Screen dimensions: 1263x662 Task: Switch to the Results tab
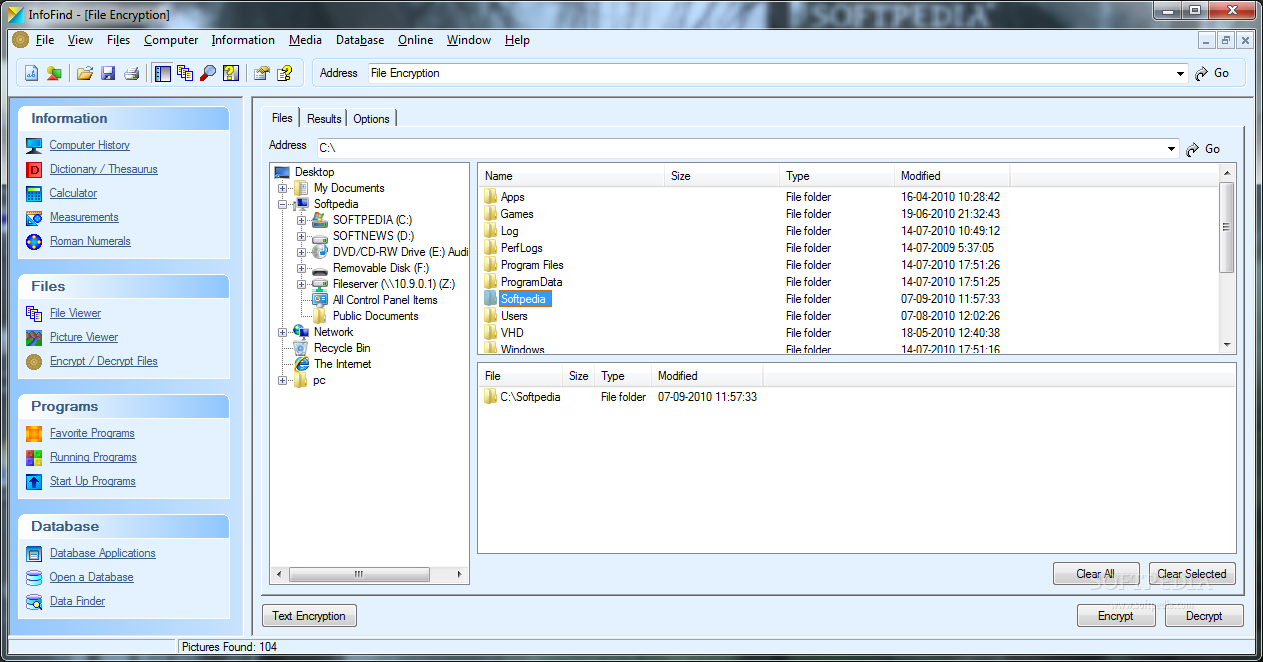tap(324, 118)
